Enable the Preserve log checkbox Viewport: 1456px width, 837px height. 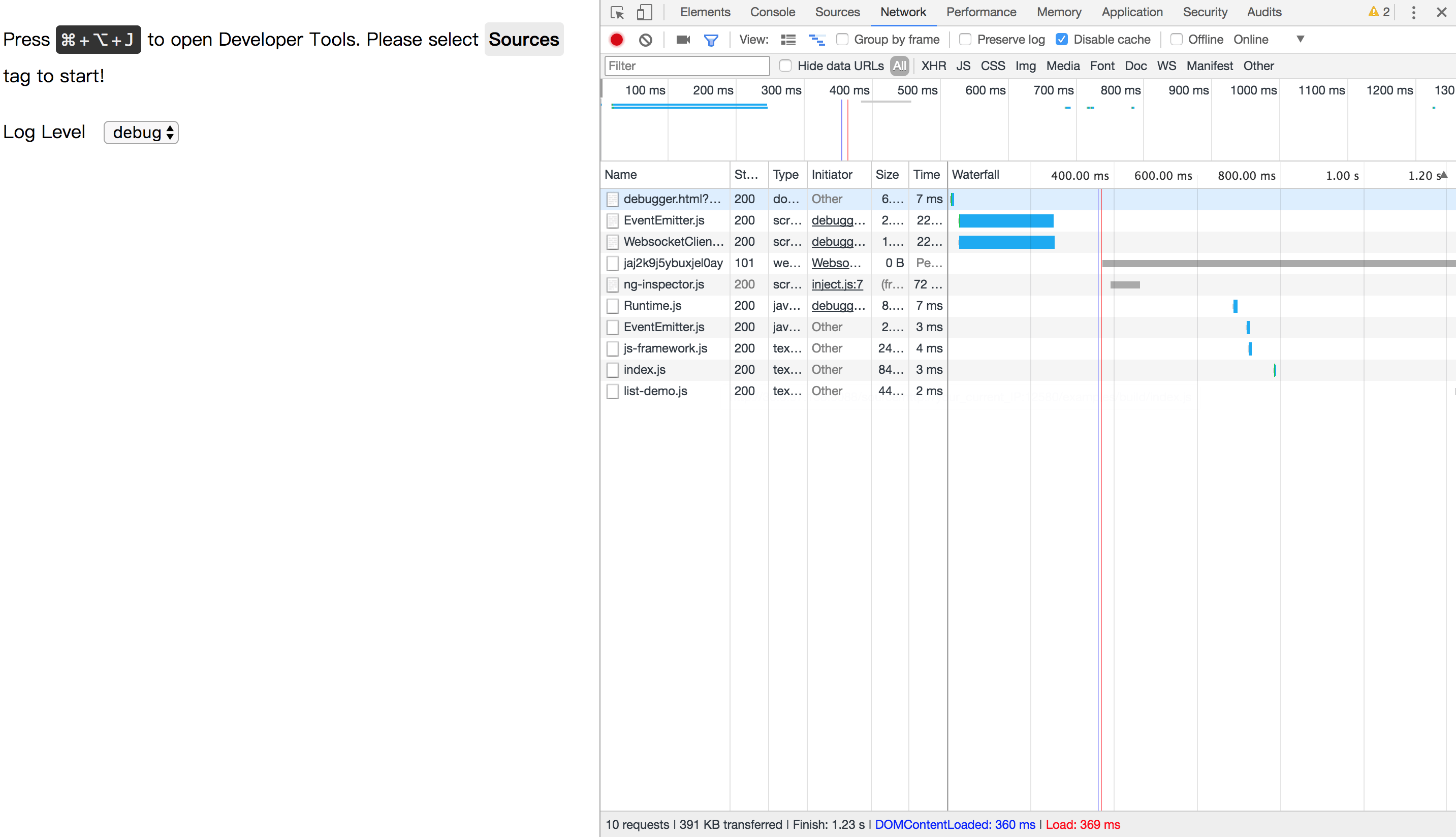coord(965,40)
